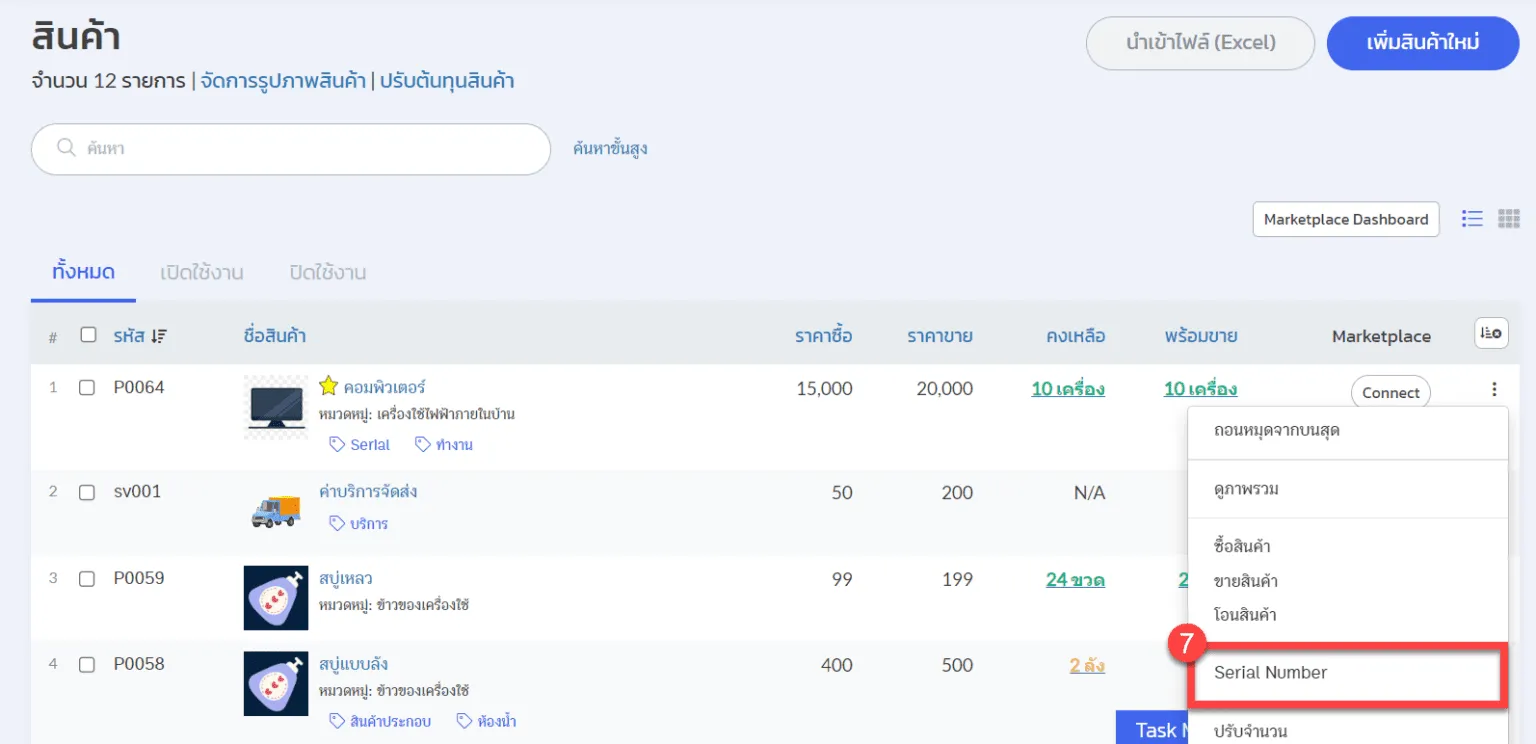Click the เพิ่มสินค้าใหม่ button
The image size is (1536, 744).
point(1422,43)
